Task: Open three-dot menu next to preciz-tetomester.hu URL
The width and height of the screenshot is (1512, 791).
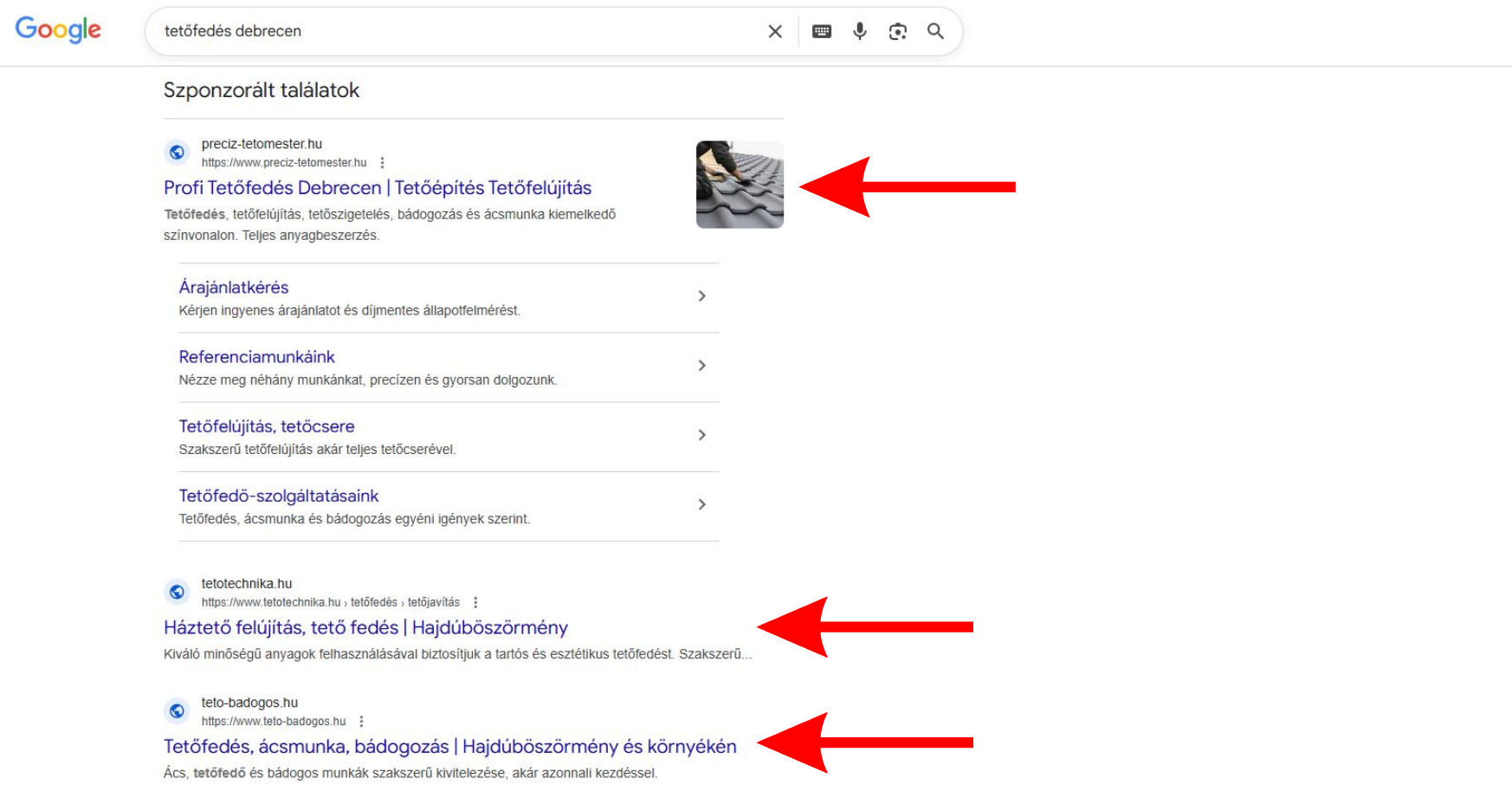Action: (382, 163)
